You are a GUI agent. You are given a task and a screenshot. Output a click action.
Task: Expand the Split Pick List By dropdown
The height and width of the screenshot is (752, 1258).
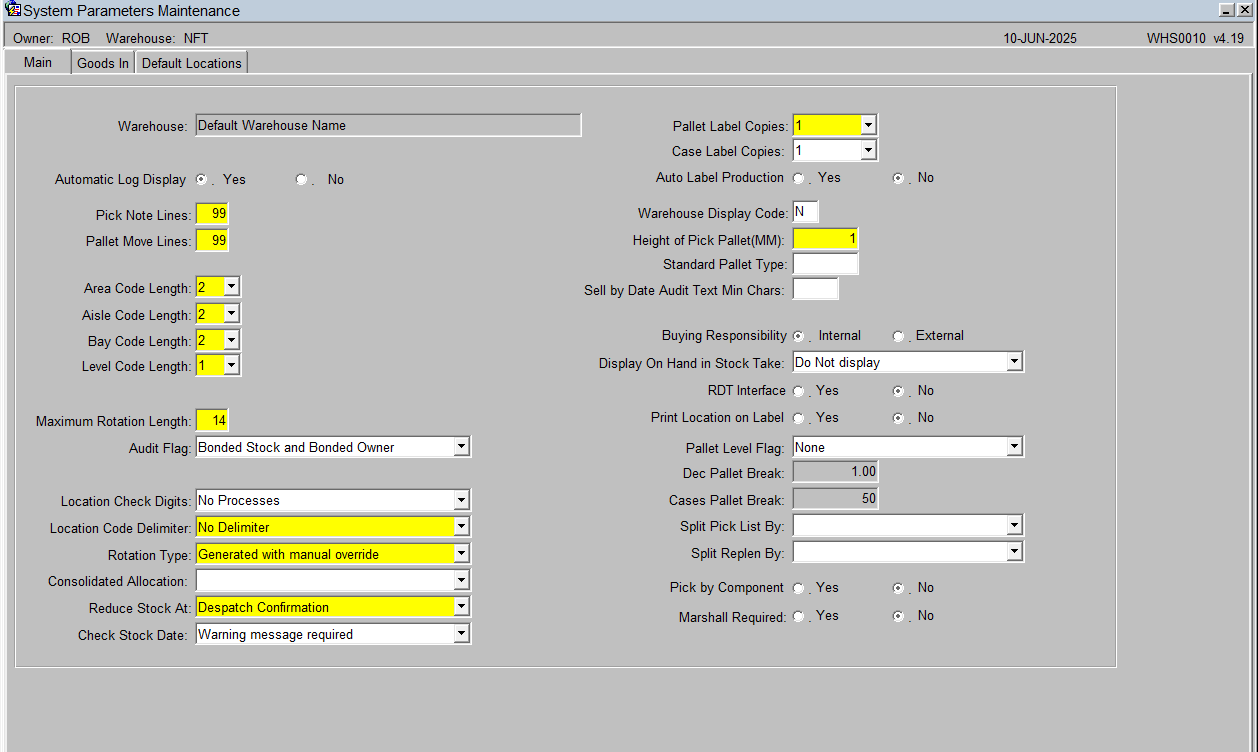1014,525
